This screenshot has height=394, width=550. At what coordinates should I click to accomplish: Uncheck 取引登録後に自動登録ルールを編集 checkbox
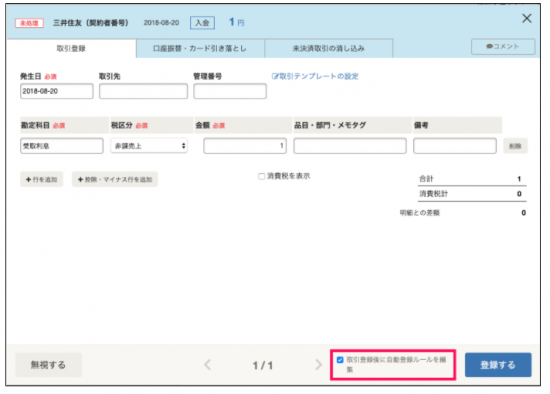click(x=340, y=360)
